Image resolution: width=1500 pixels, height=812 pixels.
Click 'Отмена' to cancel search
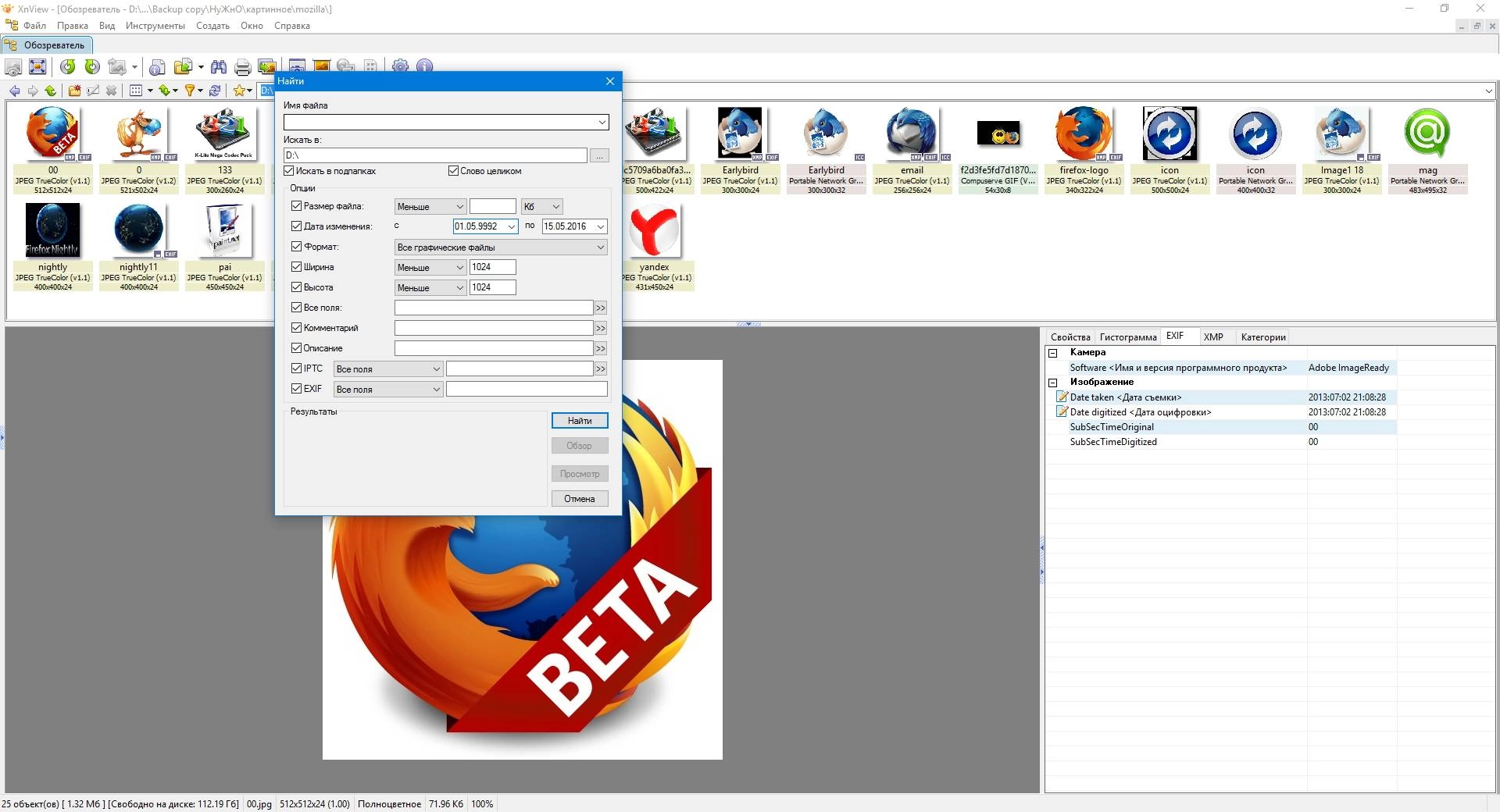click(x=579, y=499)
